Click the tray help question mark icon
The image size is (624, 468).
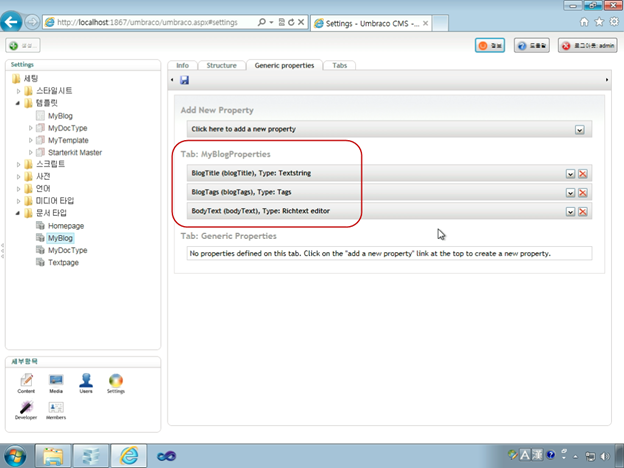point(551,454)
